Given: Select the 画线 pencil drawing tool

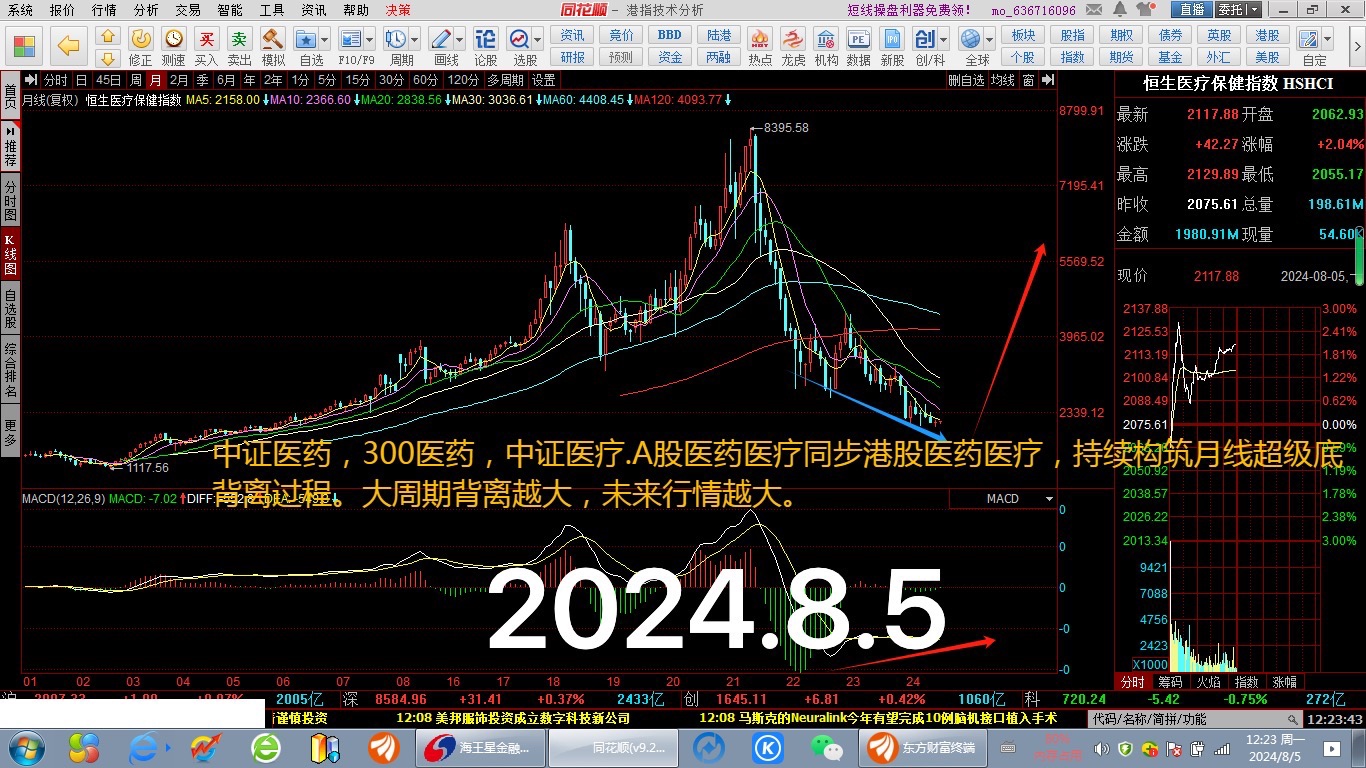Looking at the screenshot, I should click(x=440, y=38).
